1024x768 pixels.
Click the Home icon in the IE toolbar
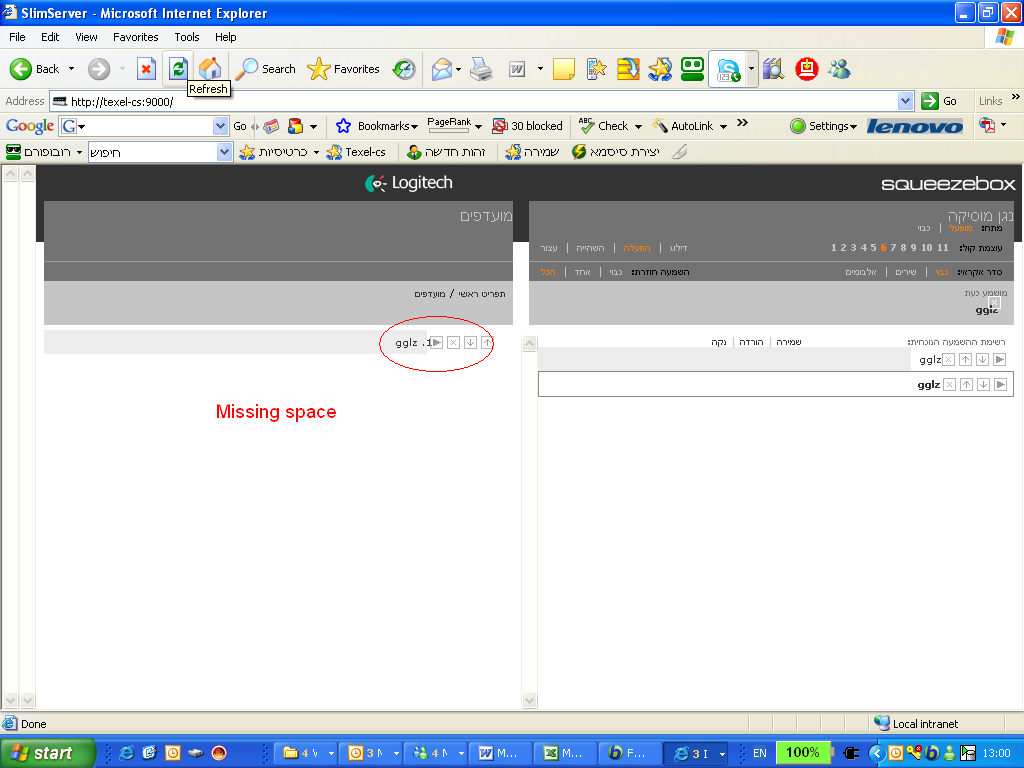[210, 68]
